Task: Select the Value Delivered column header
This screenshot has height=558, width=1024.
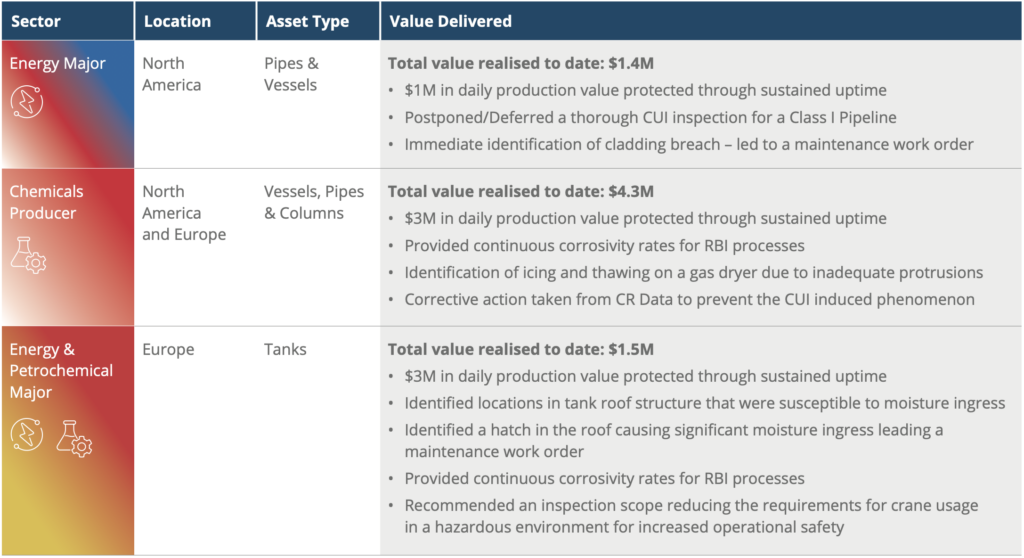Action: pyautogui.click(x=450, y=21)
